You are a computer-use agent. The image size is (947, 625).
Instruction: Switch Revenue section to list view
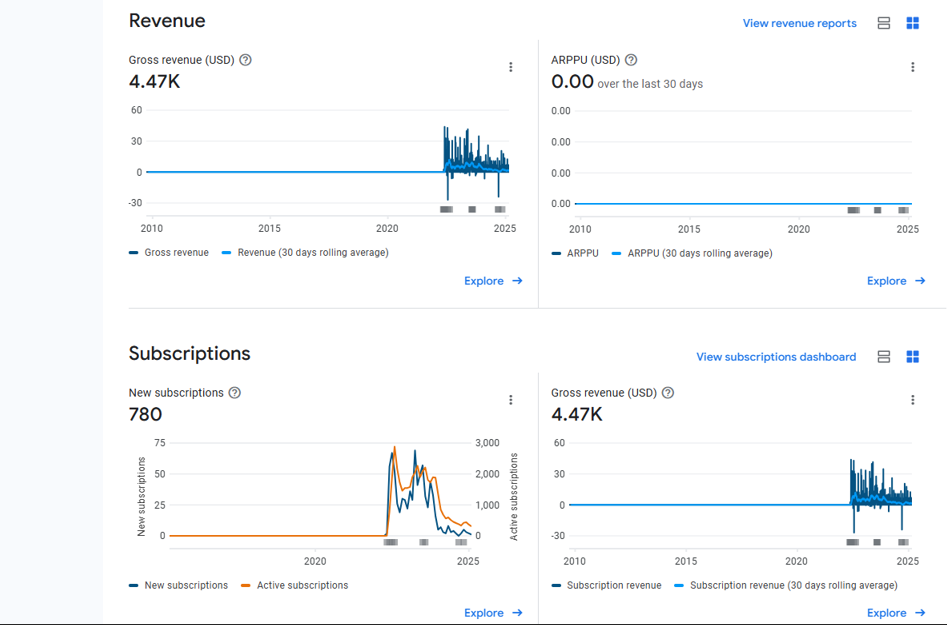tap(884, 23)
